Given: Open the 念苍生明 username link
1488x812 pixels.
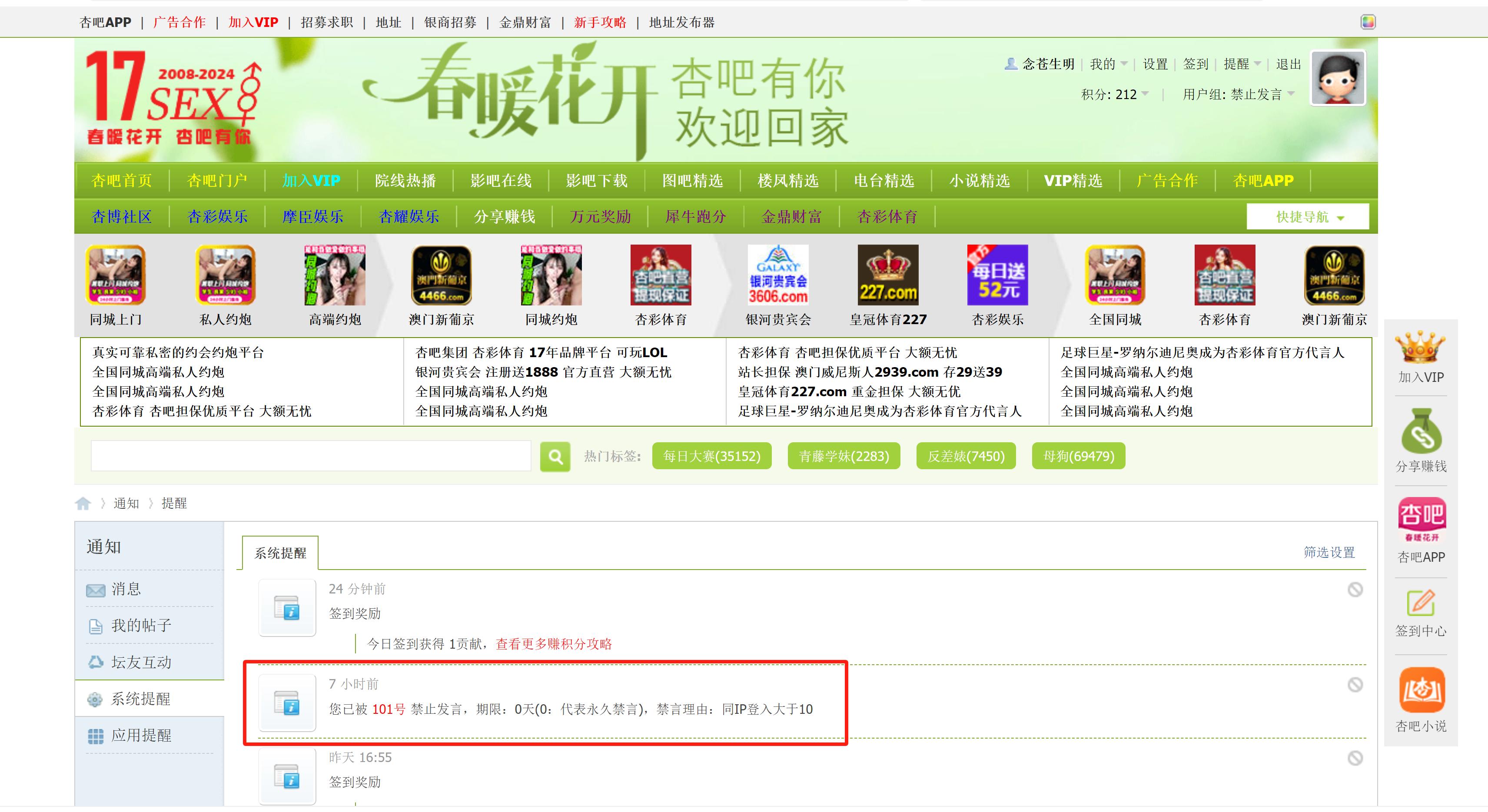Looking at the screenshot, I should [1048, 64].
